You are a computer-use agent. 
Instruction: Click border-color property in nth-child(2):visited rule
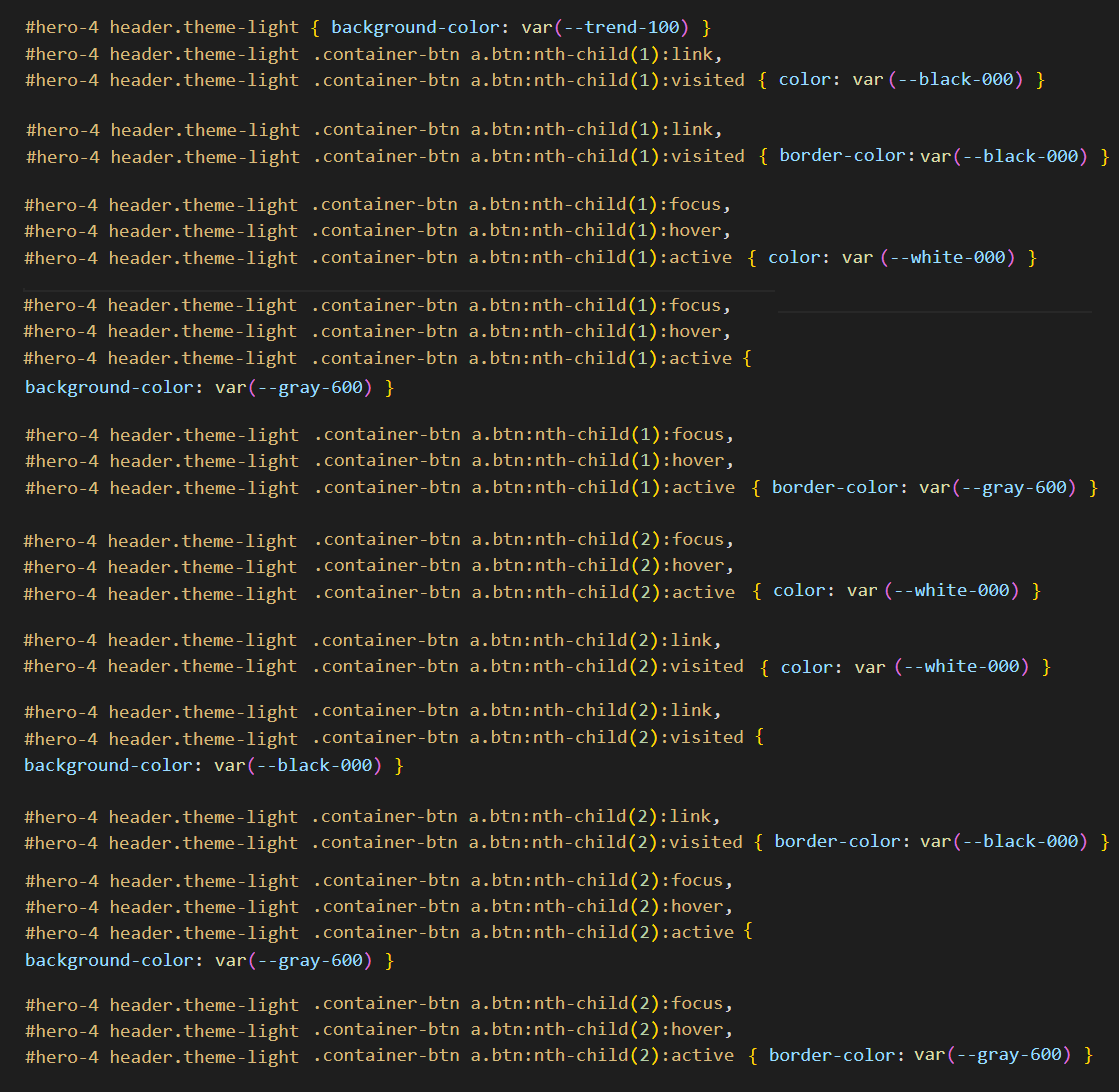coord(838,842)
